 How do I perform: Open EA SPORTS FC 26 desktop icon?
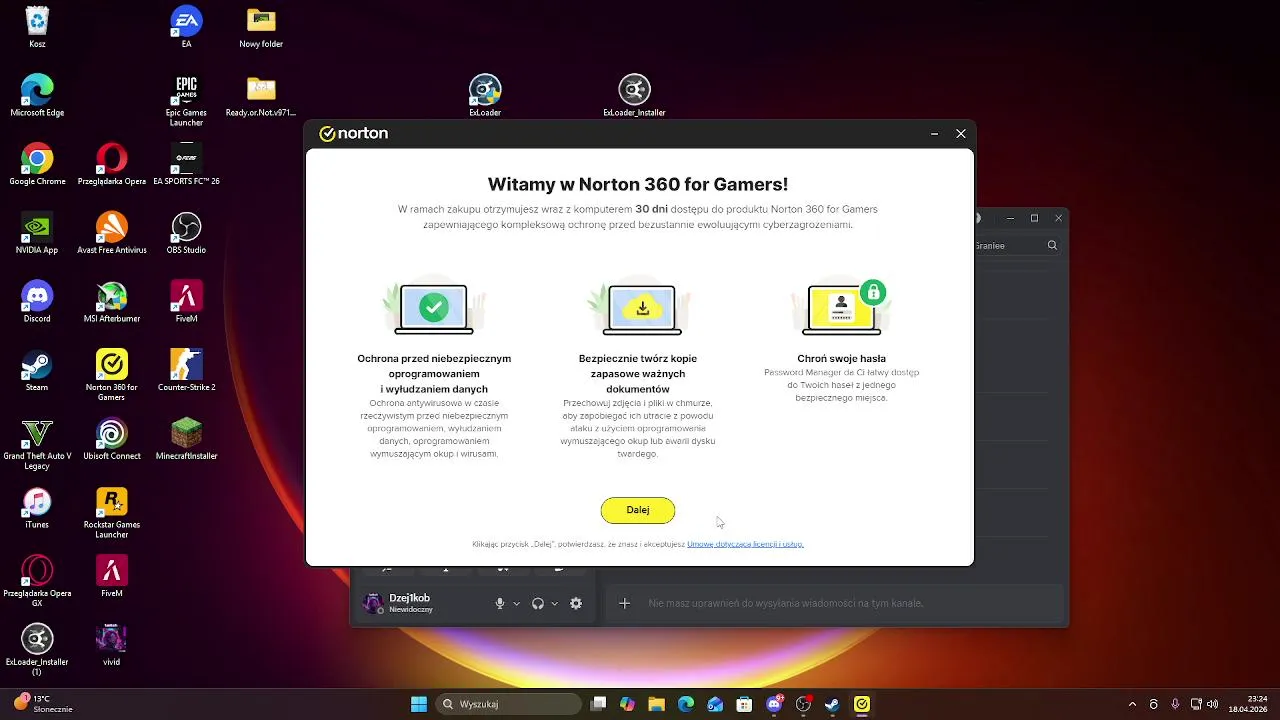tap(186, 165)
